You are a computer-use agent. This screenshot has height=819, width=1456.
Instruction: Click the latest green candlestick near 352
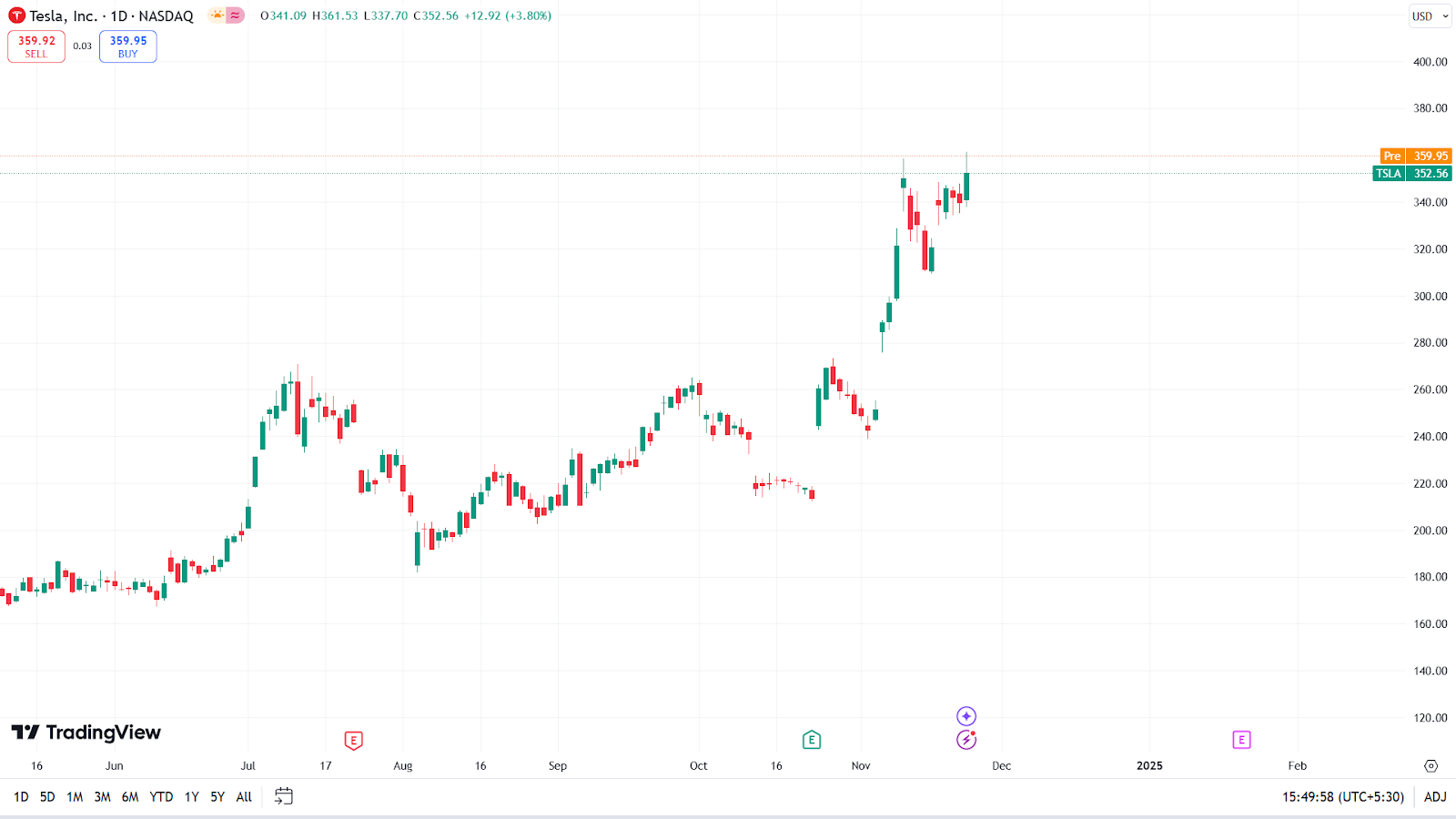point(966,186)
